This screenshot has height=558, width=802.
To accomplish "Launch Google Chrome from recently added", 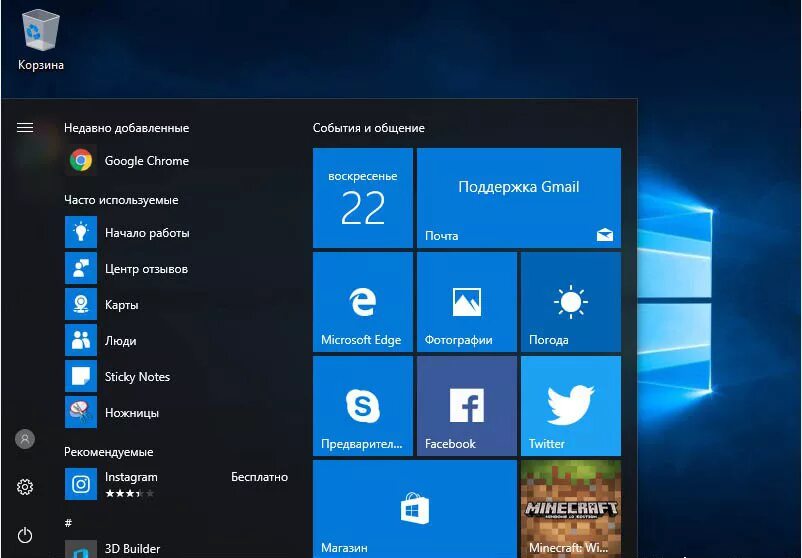I will 81,160.
